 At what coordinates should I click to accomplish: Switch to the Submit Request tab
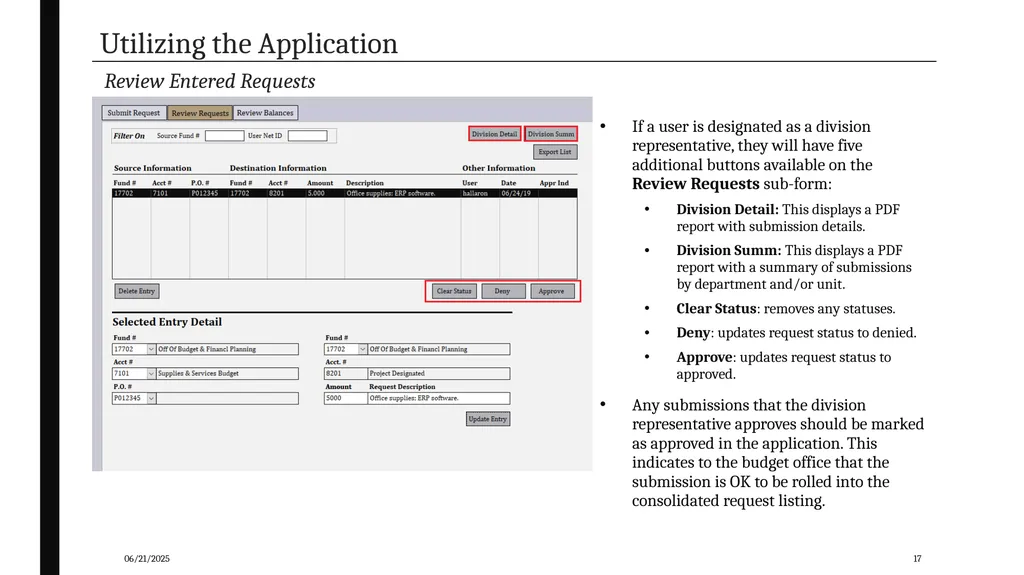(134, 113)
